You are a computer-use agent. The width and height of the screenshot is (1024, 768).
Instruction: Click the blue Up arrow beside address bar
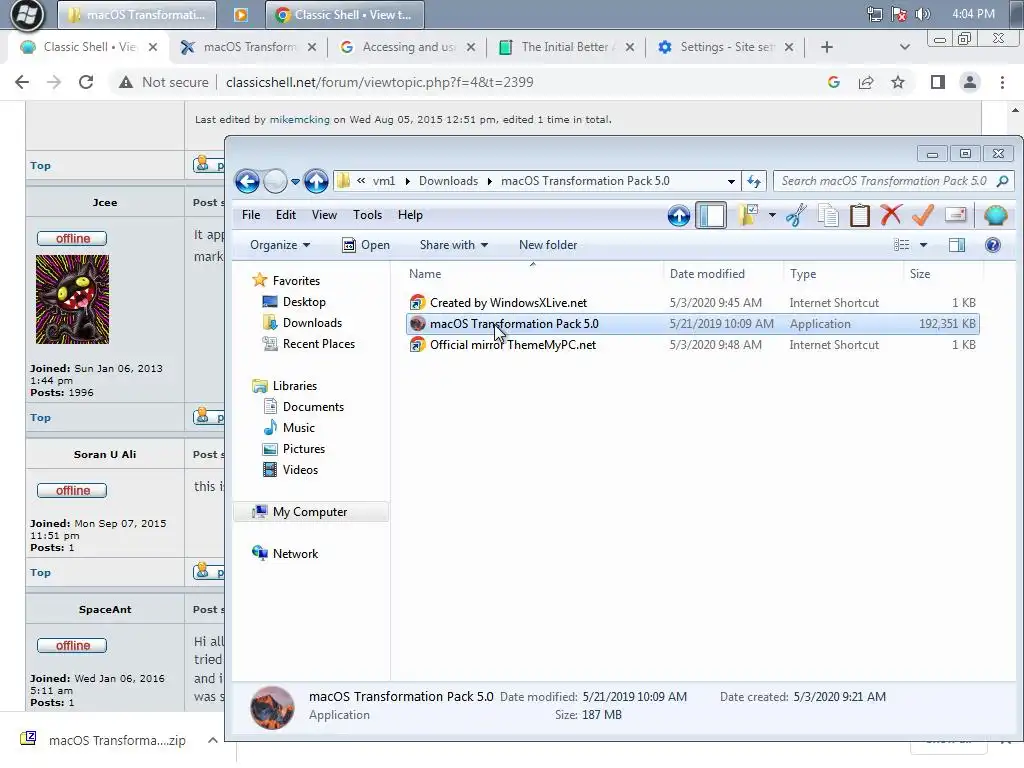[x=316, y=181]
